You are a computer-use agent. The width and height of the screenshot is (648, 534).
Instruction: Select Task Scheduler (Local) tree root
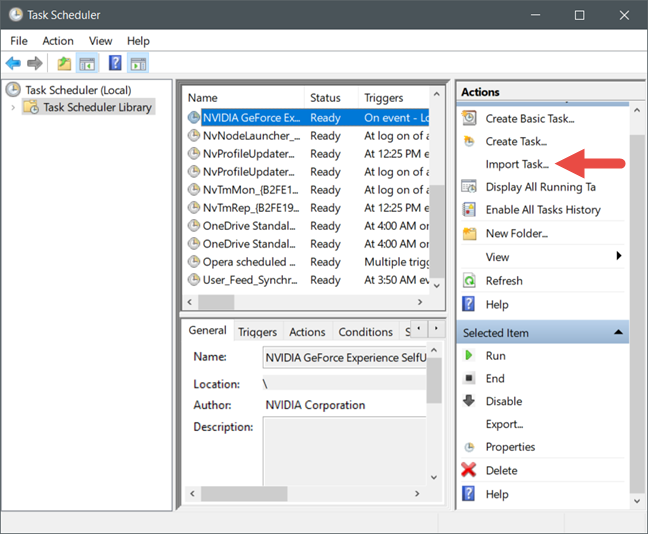[x=78, y=90]
